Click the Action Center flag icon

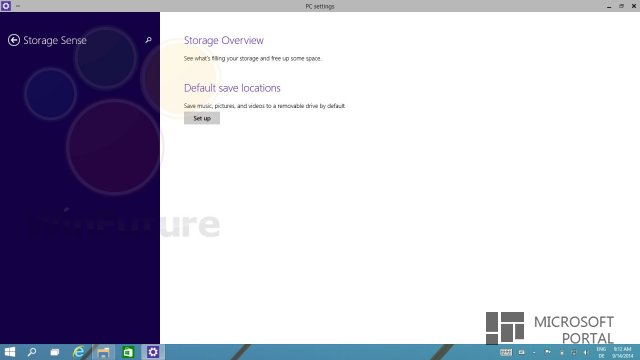548,352
